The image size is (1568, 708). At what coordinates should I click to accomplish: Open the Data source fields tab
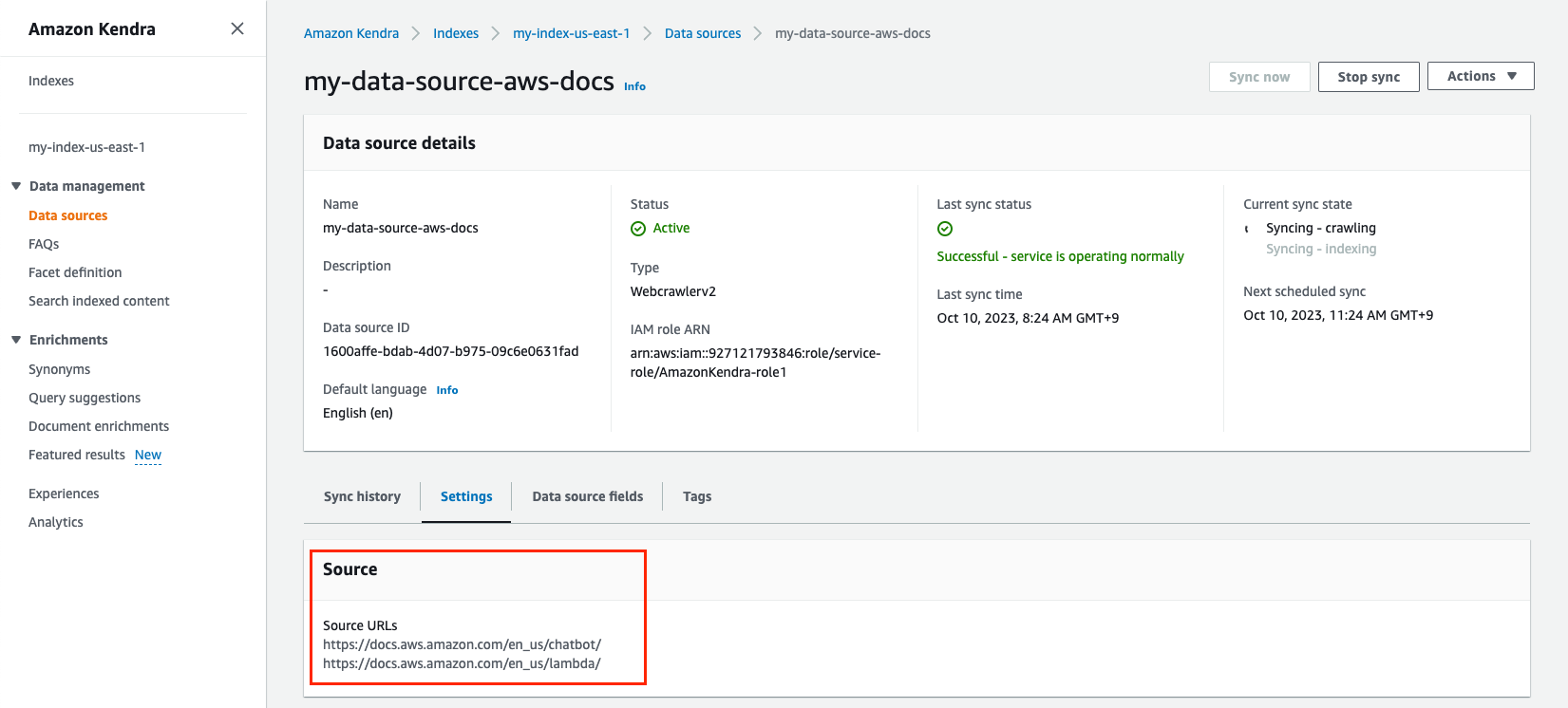click(x=588, y=496)
